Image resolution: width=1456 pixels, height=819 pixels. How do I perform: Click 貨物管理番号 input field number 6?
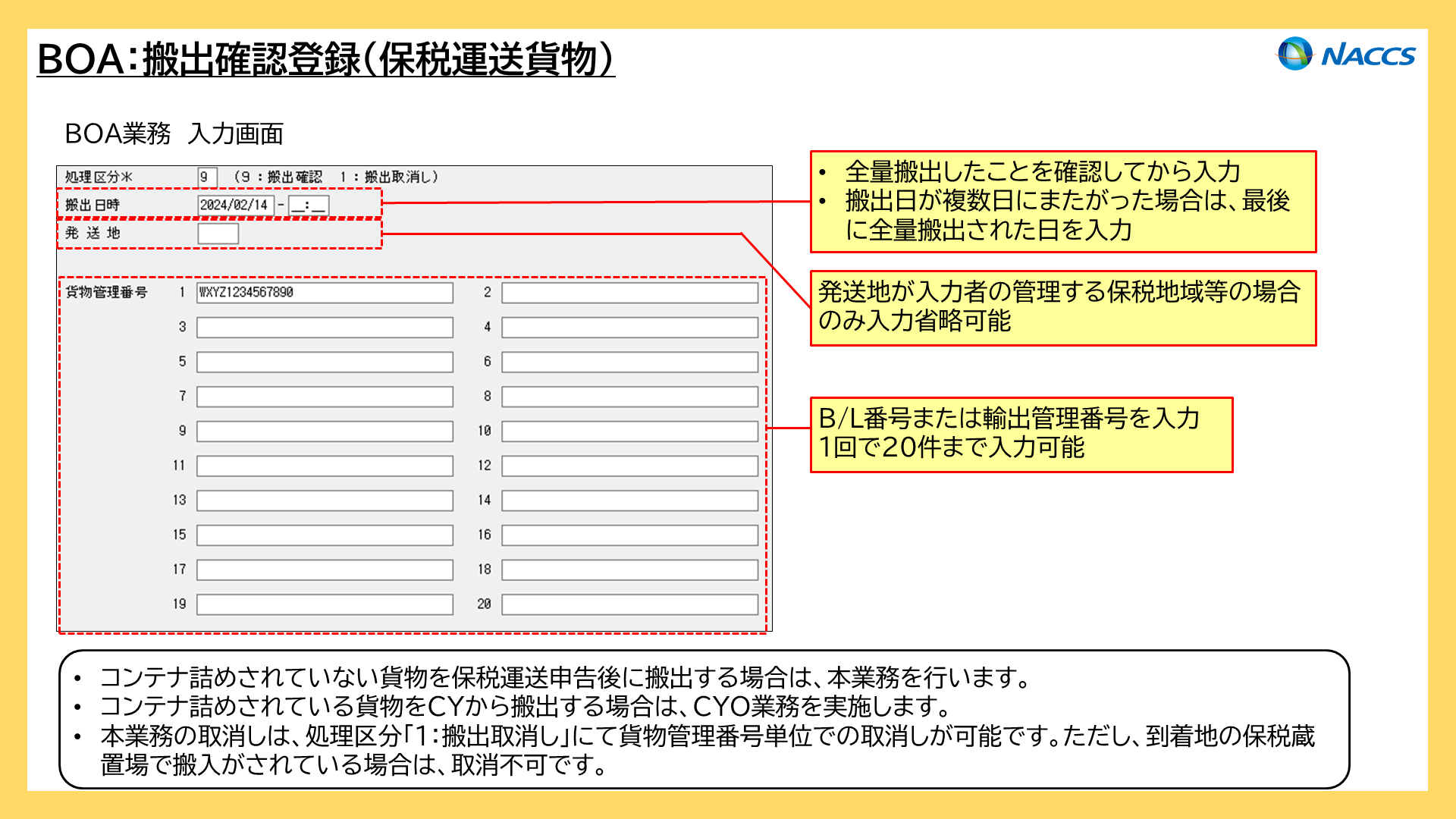tap(630, 362)
